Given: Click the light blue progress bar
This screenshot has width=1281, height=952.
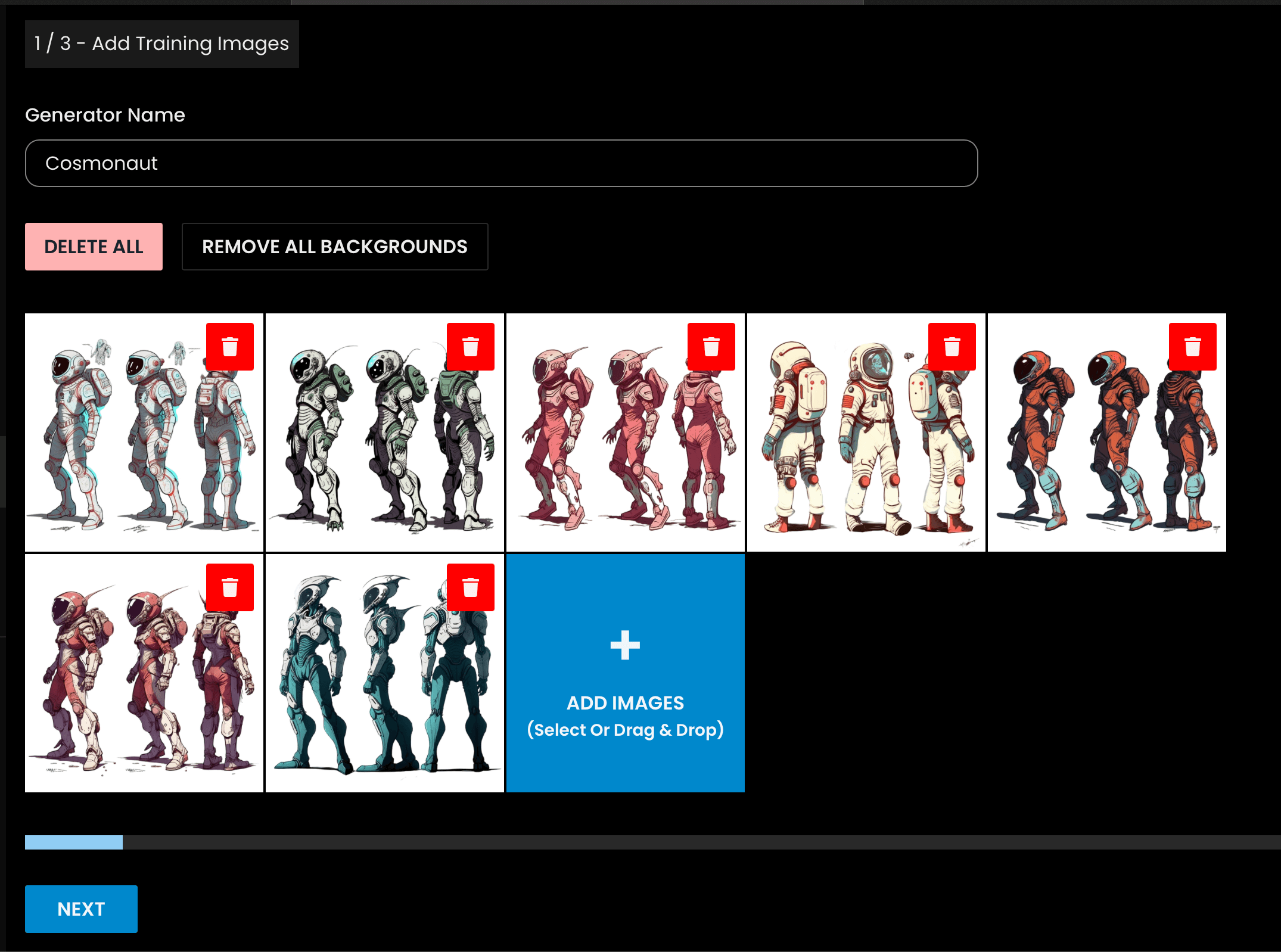Looking at the screenshot, I should (74, 842).
